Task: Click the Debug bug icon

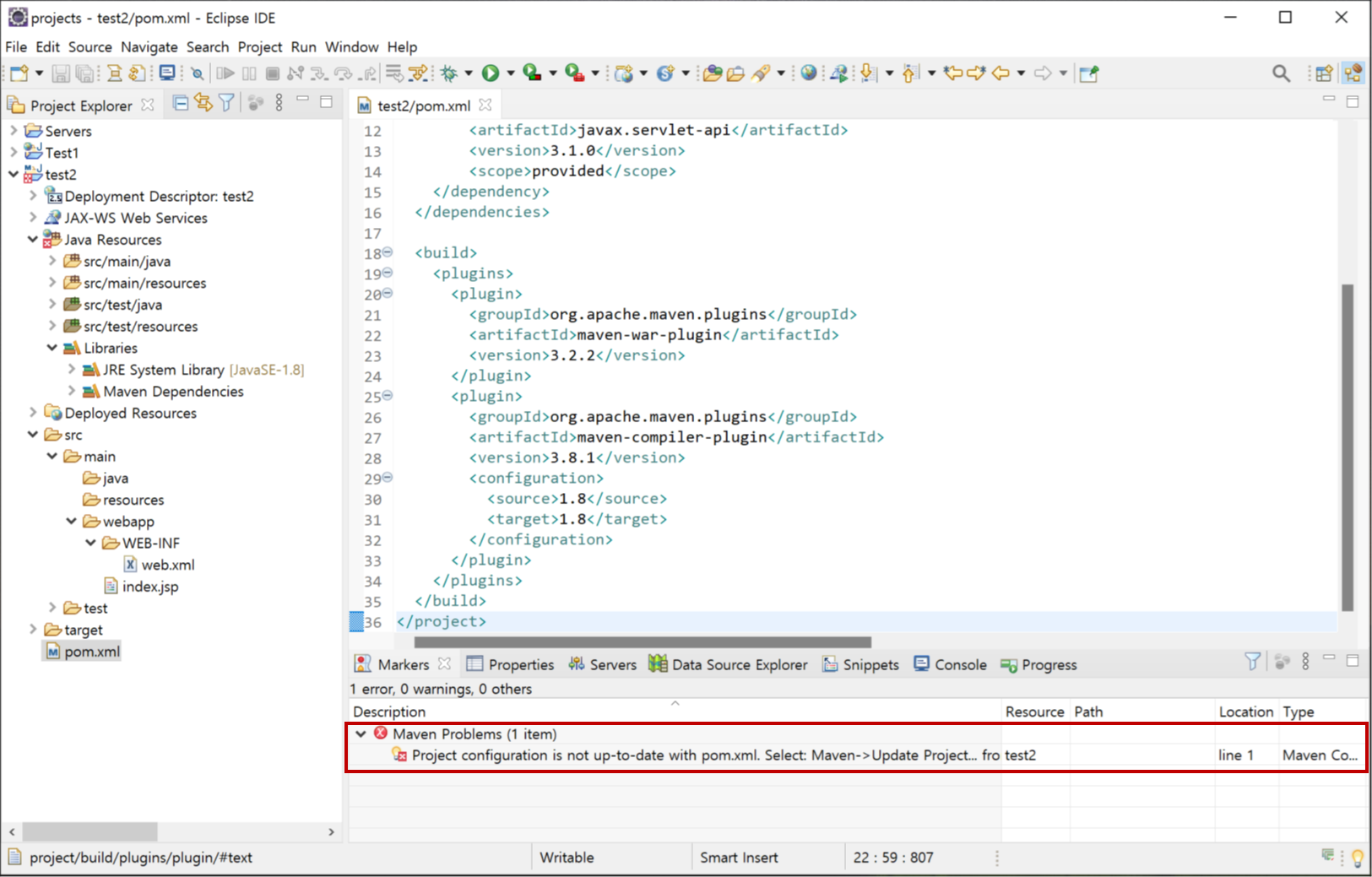Action: [x=449, y=73]
